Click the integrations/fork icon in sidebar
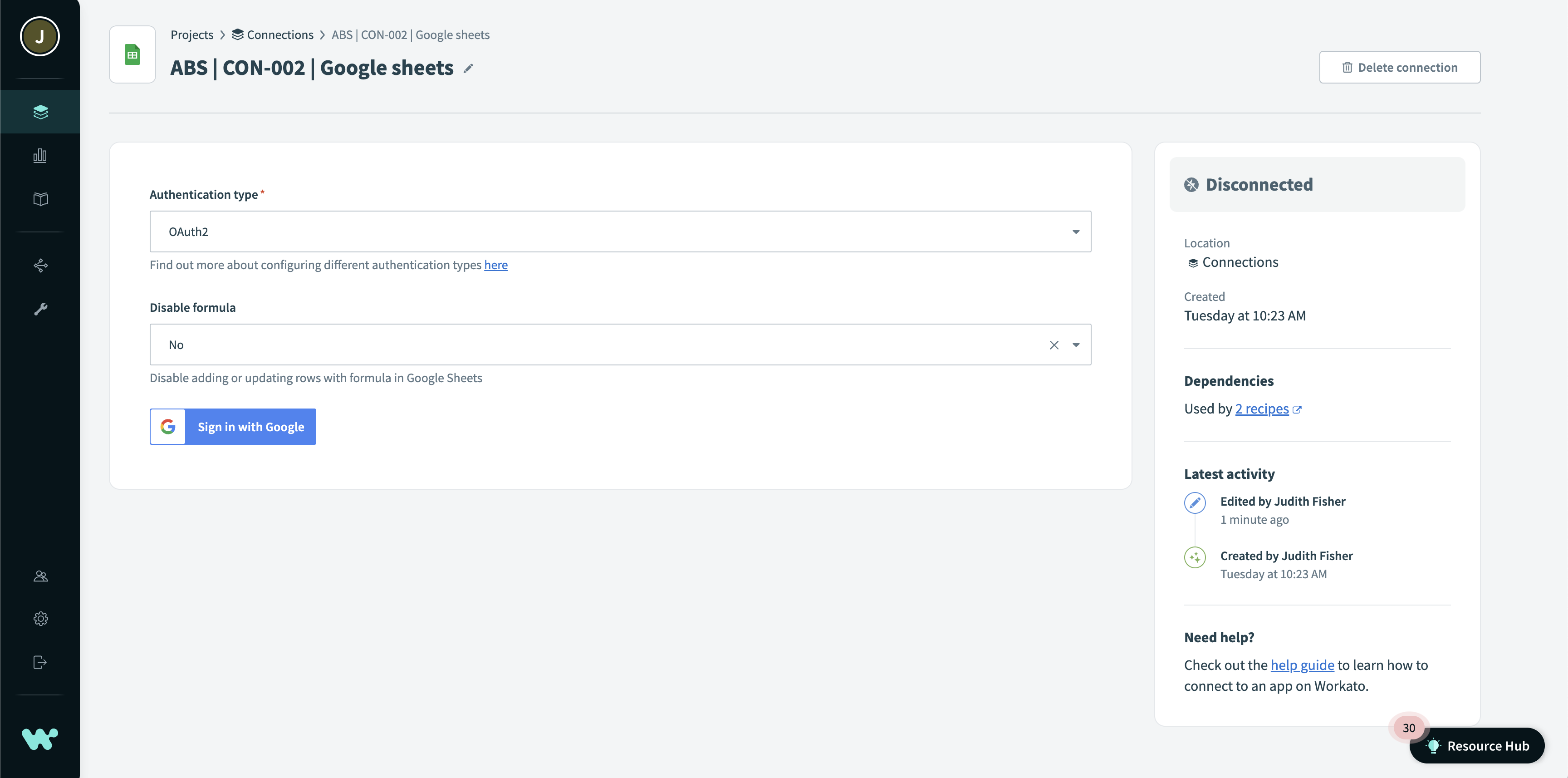The image size is (1568, 778). click(x=40, y=266)
